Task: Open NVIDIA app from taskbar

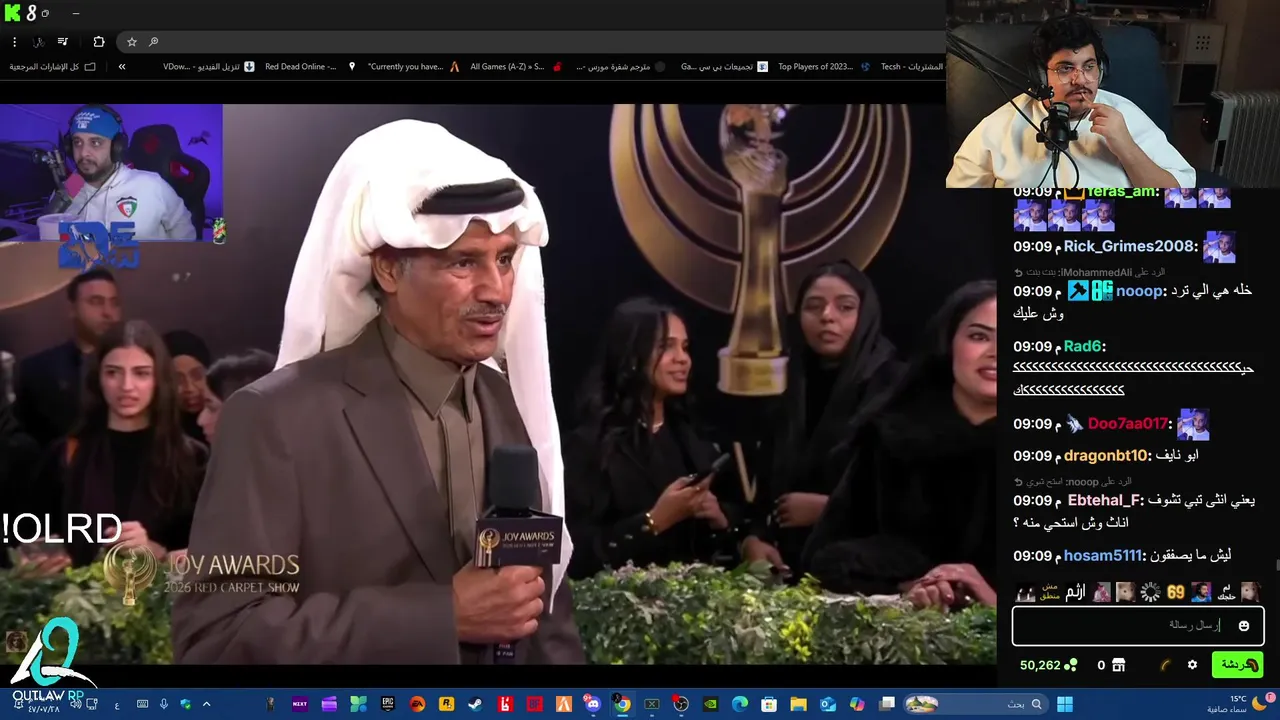Action: [x=710, y=704]
